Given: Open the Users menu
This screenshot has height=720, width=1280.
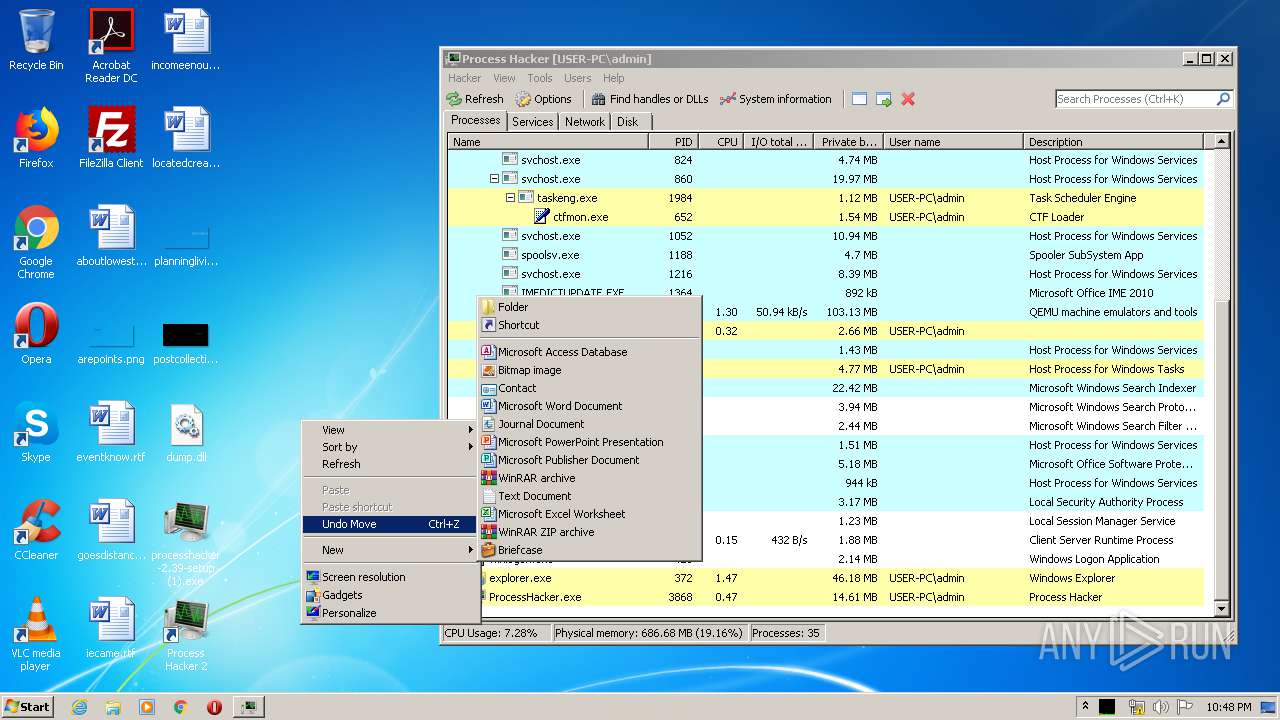Looking at the screenshot, I should [x=578, y=78].
